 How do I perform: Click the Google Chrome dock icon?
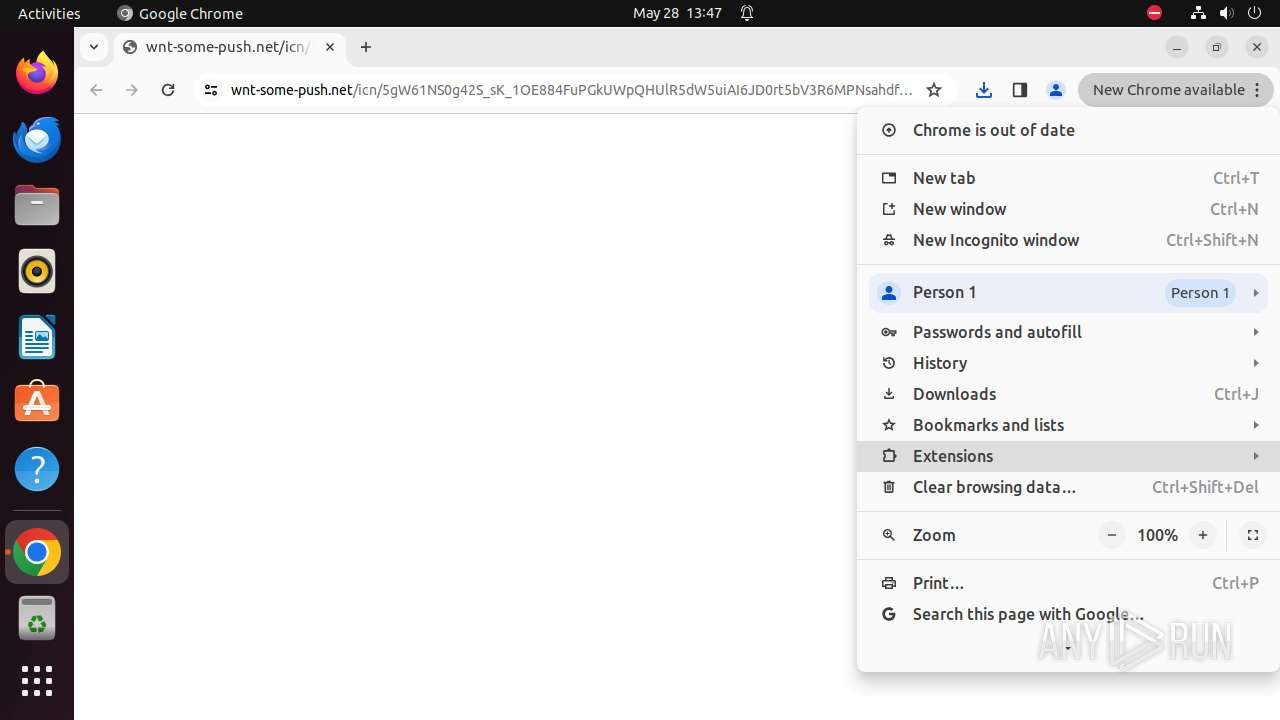pos(37,552)
